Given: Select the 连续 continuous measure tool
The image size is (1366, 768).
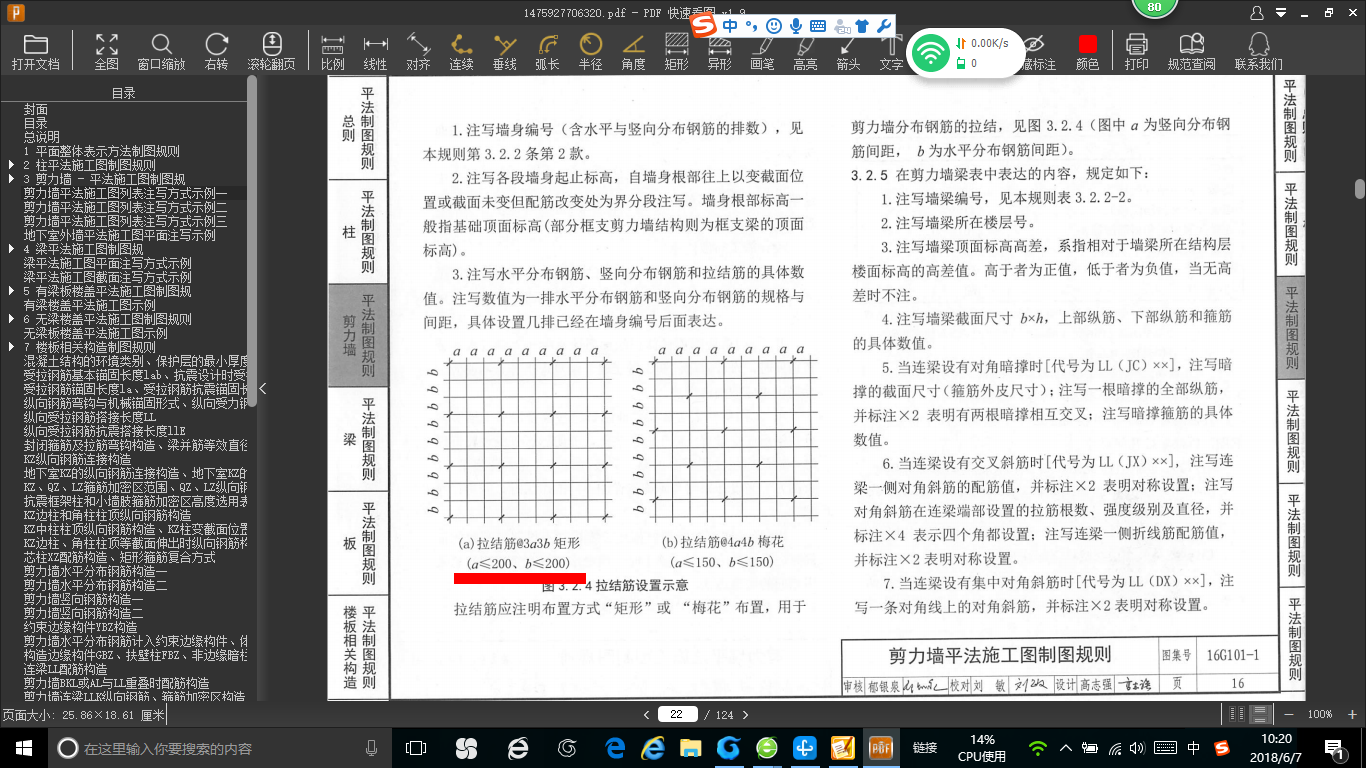Looking at the screenshot, I should [x=461, y=51].
